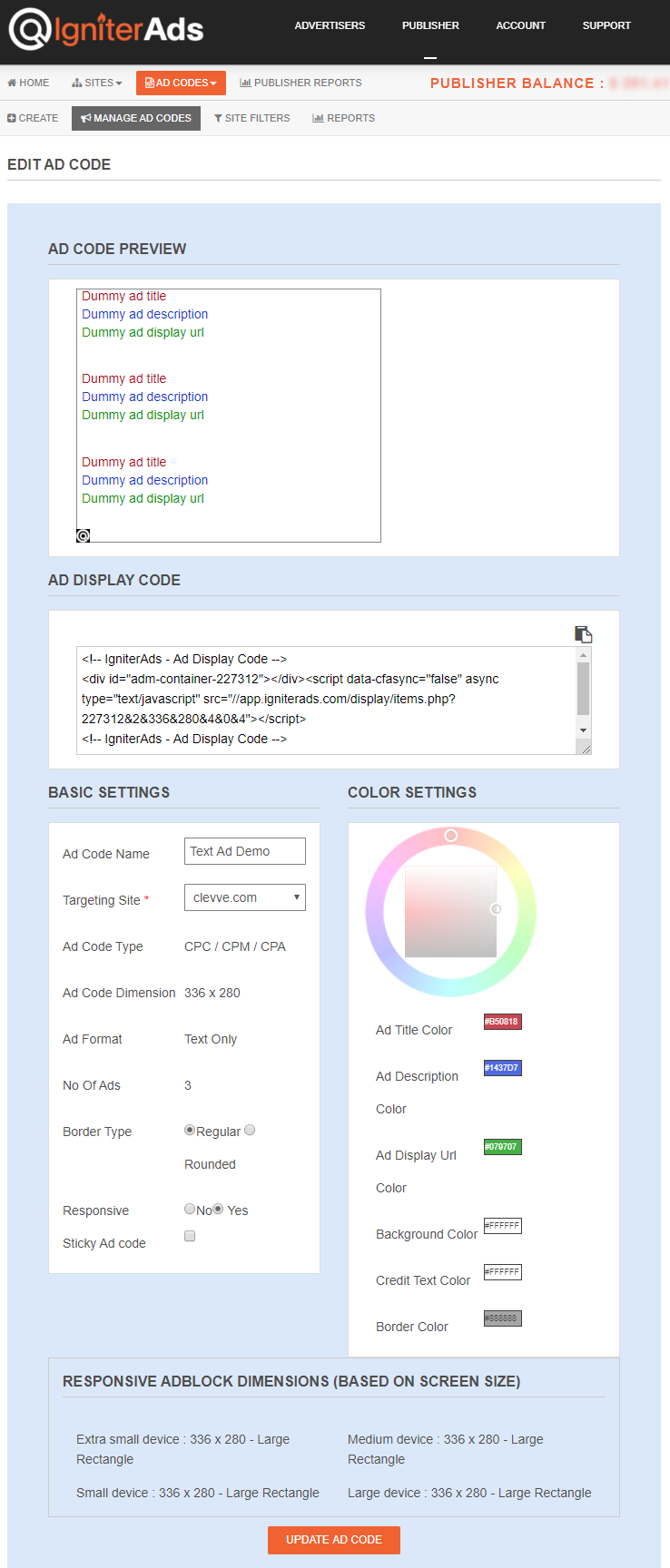Image resolution: width=670 pixels, height=1568 pixels.
Task: Open Publisher Reports page
Action: (x=301, y=83)
